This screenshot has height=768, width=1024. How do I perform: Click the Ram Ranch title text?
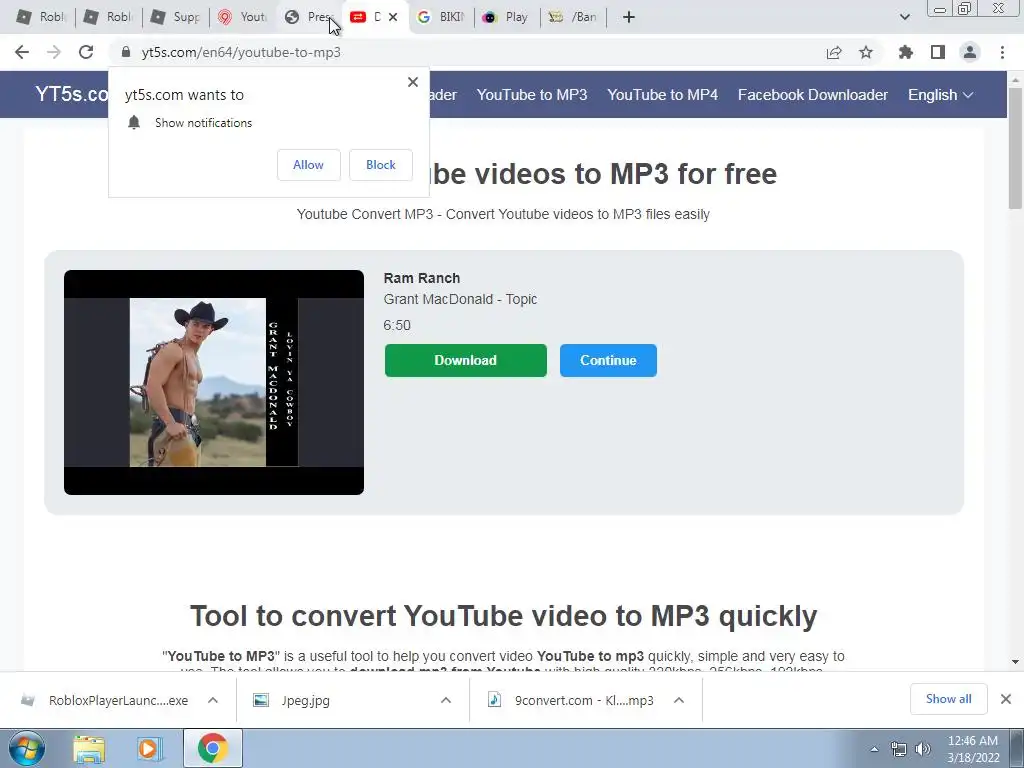pyautogui.click(x=422, y=278)
